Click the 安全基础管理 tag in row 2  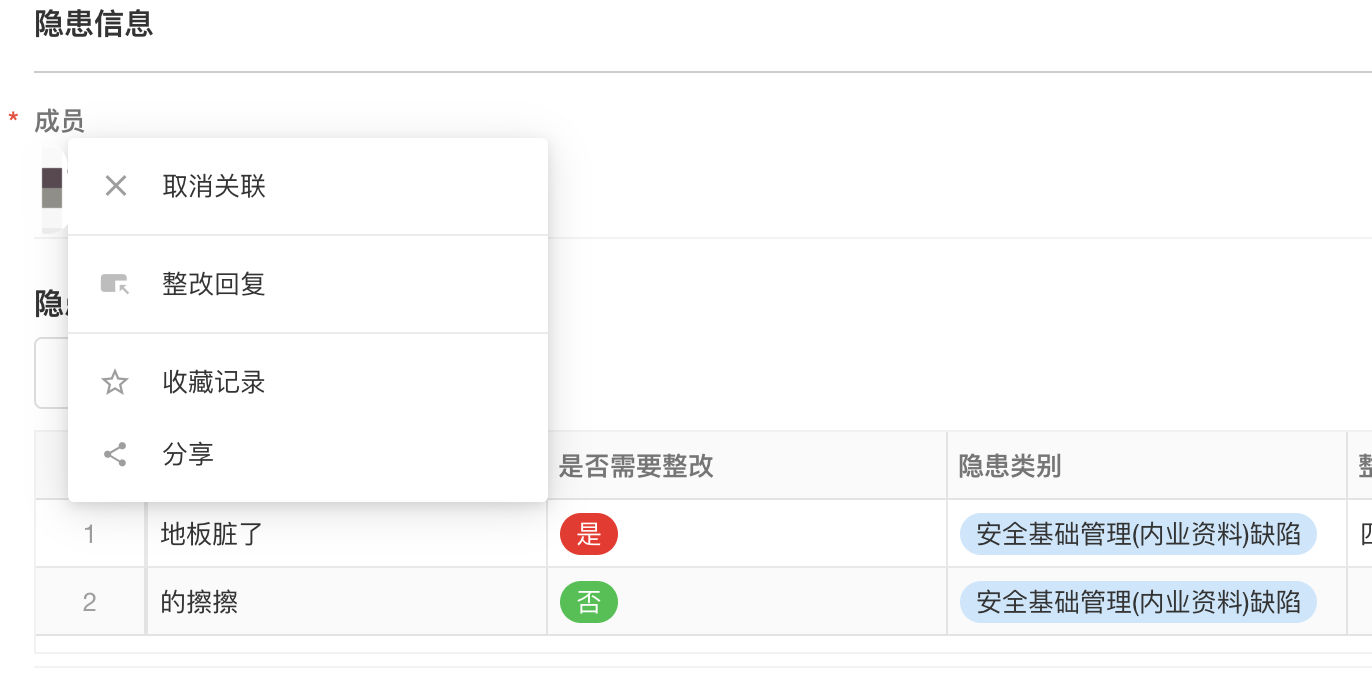[1138, 603]
